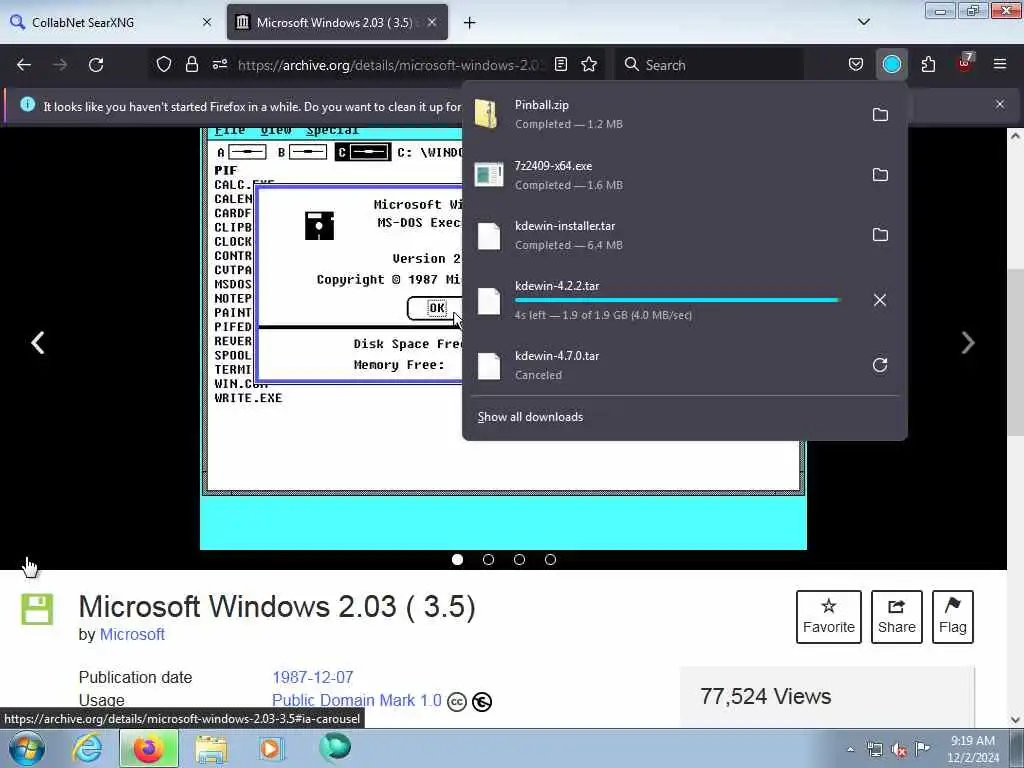Close the Microsoft Windows 2.03 tab
Image resolution: width=1024 pixels, height=768 pixels.
[432, 22]
